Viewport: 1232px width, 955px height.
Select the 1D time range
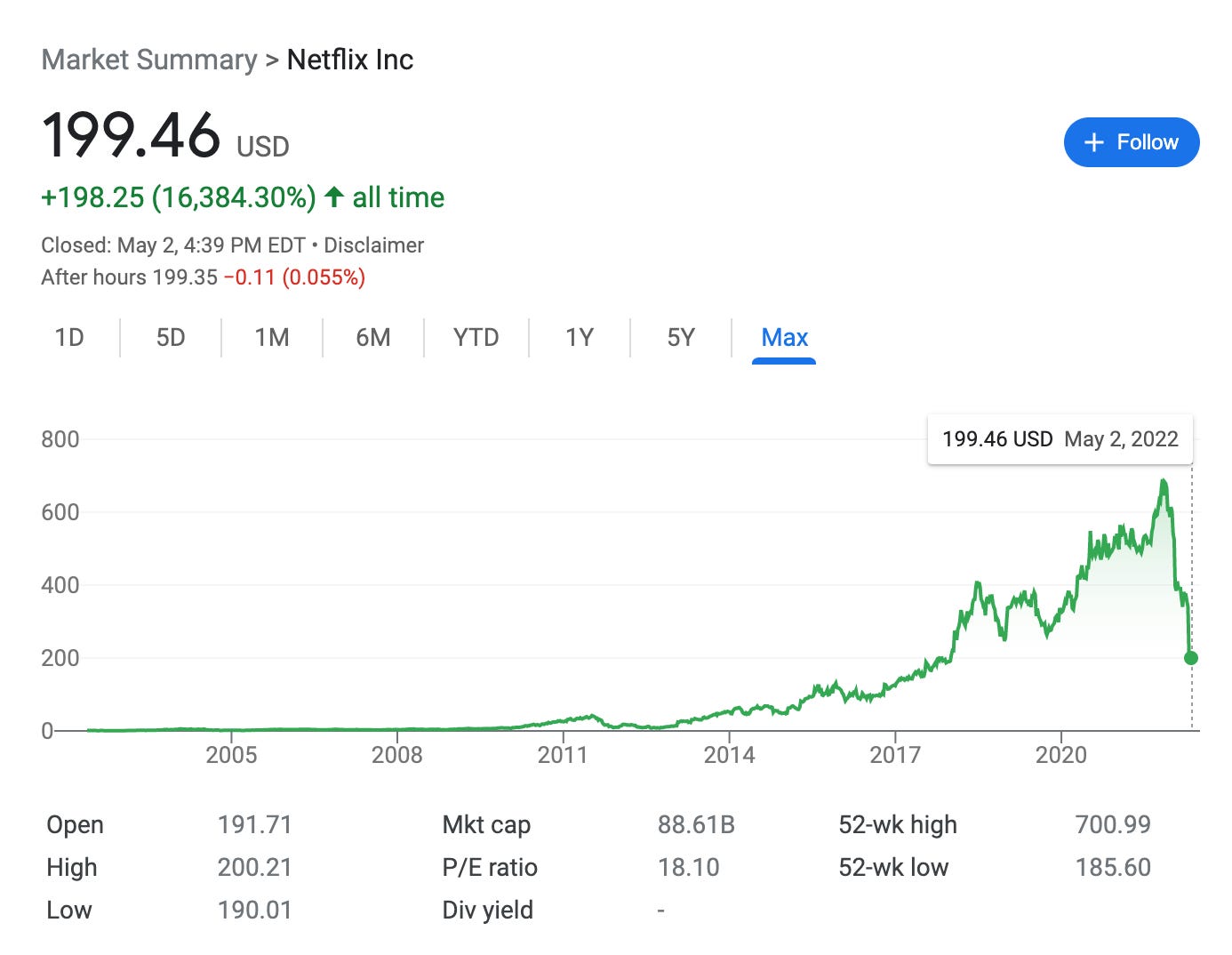pos(69,338)
